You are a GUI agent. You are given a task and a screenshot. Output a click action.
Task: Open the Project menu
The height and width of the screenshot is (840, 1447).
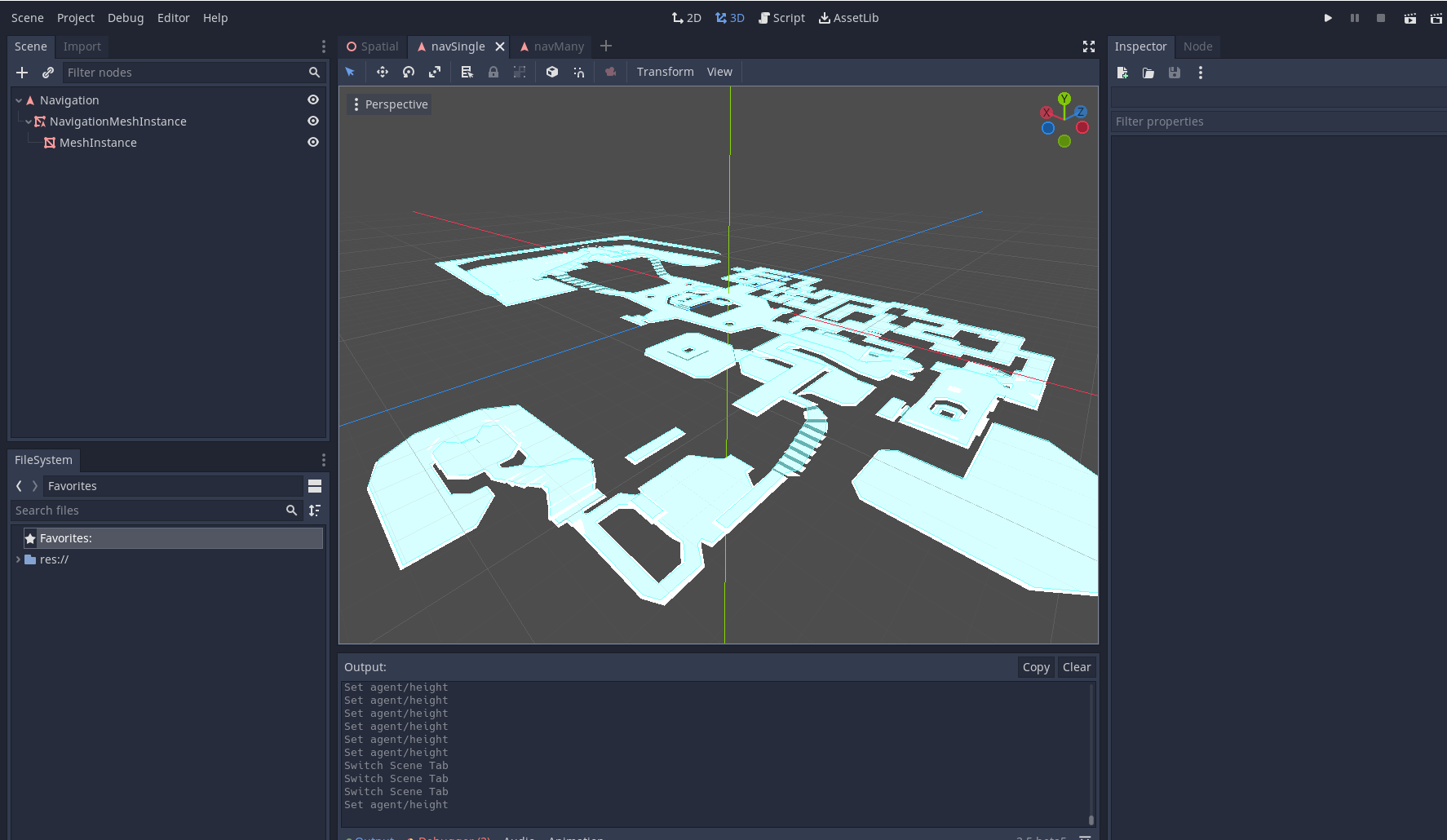75,17
